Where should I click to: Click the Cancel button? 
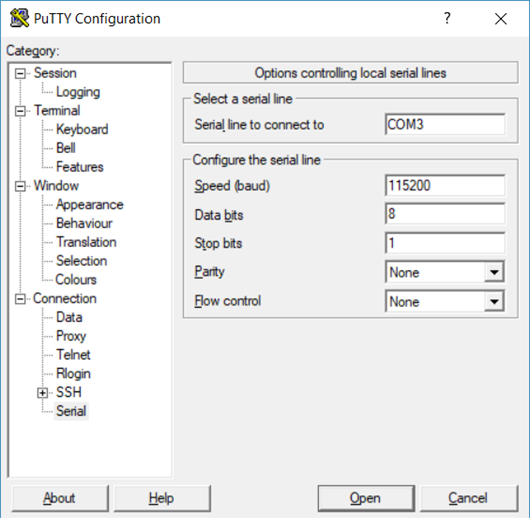(x=469, y=498)
